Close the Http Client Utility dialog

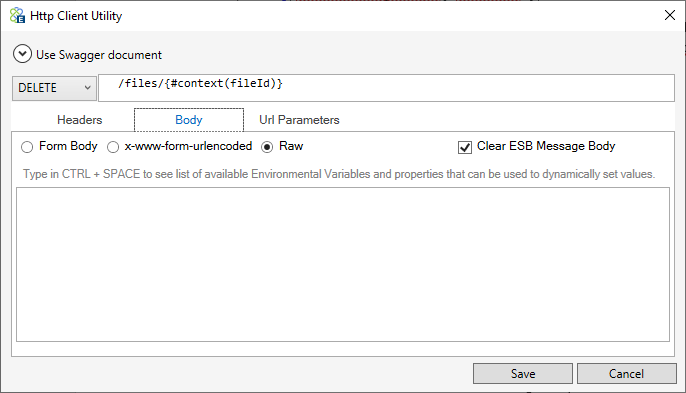coord(669,15)
